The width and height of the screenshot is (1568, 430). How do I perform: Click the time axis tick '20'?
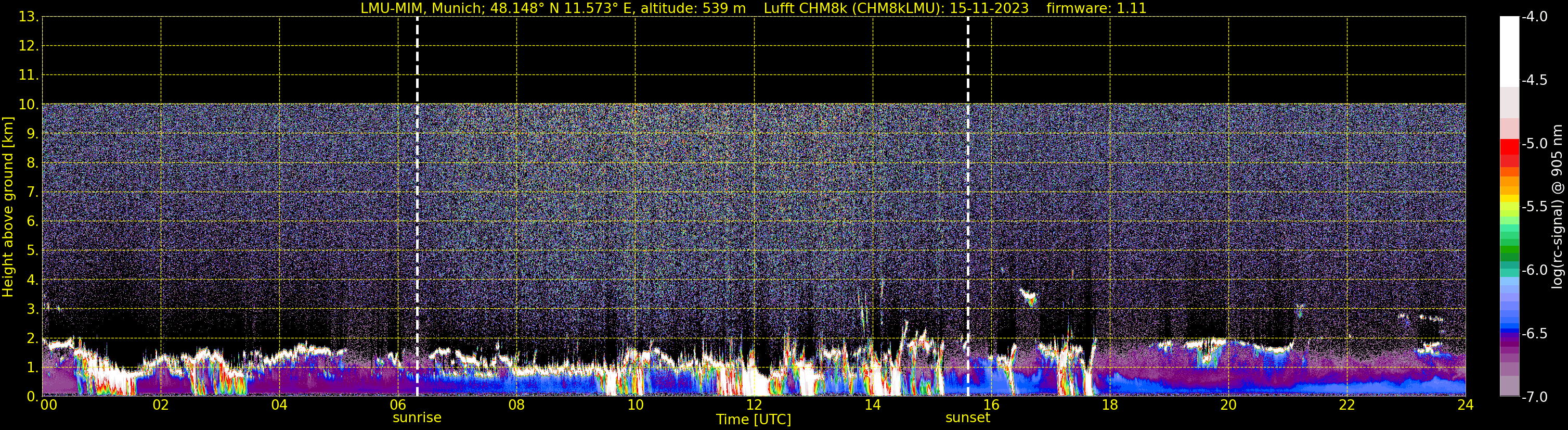(x=1229, y=405)
